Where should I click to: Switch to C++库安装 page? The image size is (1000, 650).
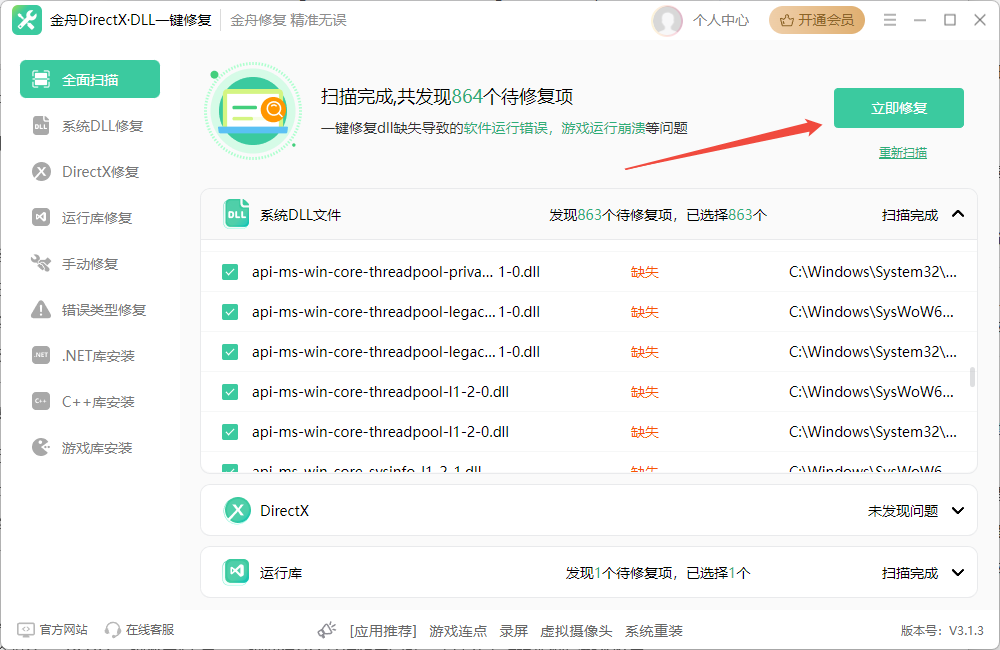pyautogui.click(x=90, y=402)
